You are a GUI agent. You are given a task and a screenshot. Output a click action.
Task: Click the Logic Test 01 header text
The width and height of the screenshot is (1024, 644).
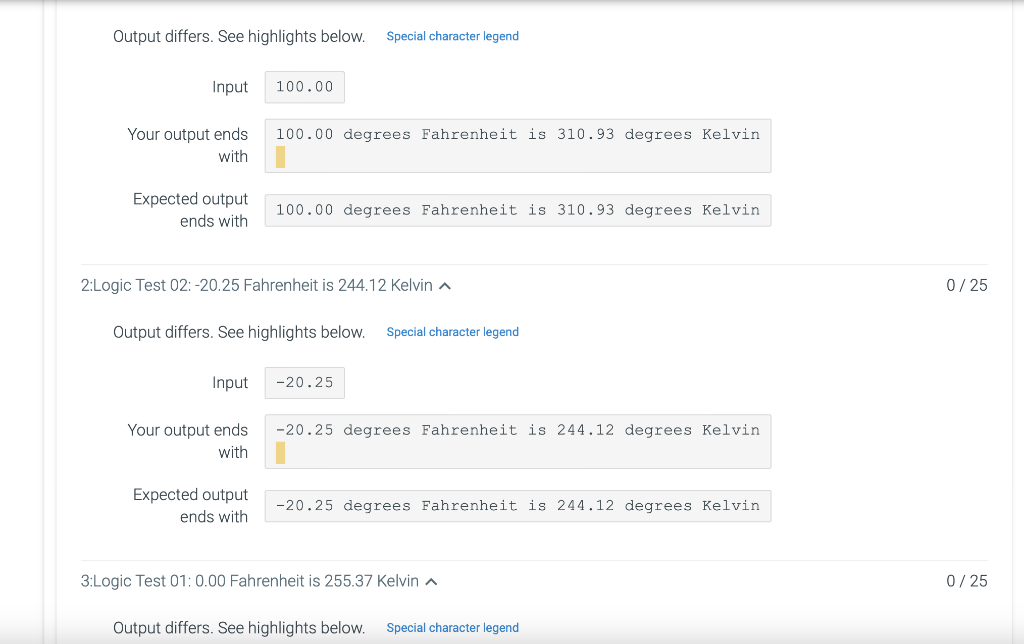click(250, 581)
